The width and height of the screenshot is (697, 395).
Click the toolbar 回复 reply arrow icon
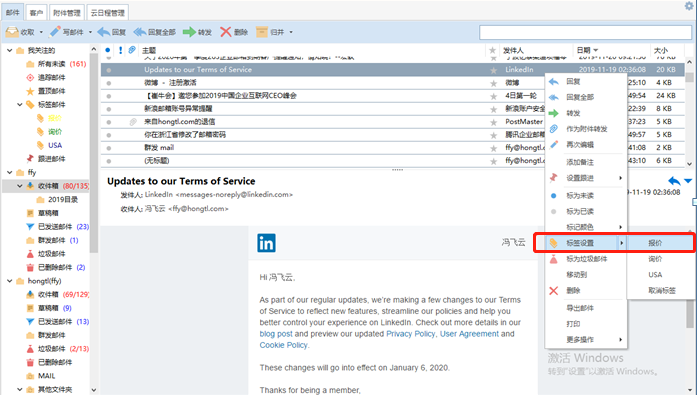(104, 32)
